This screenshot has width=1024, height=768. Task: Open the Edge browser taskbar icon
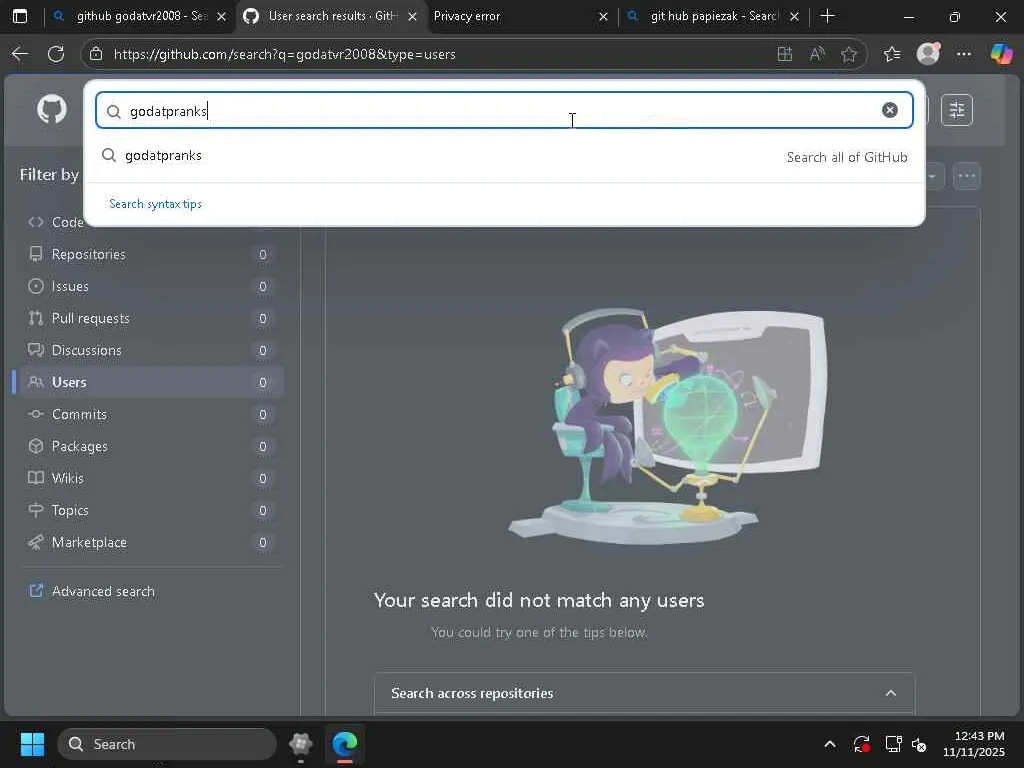click(345, 744)
